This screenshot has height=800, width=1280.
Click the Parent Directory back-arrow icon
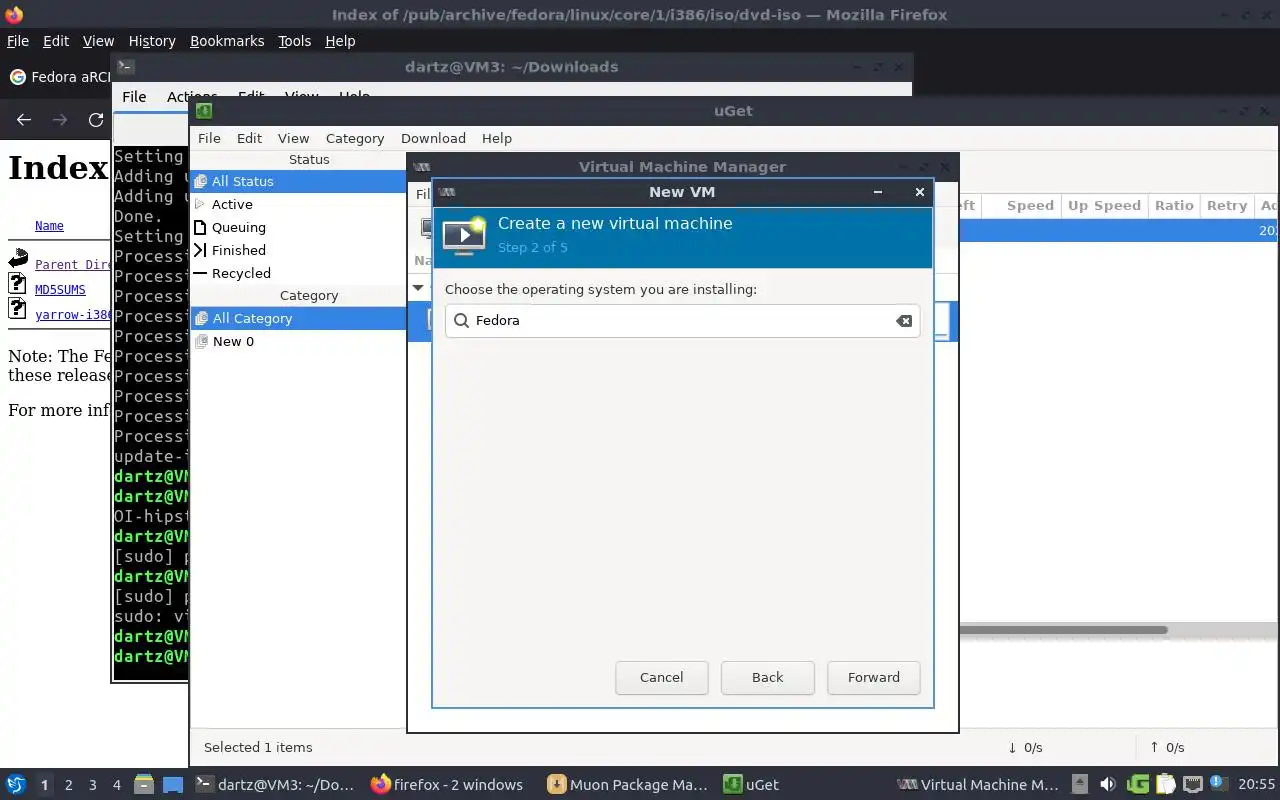(x=18, y=260)
